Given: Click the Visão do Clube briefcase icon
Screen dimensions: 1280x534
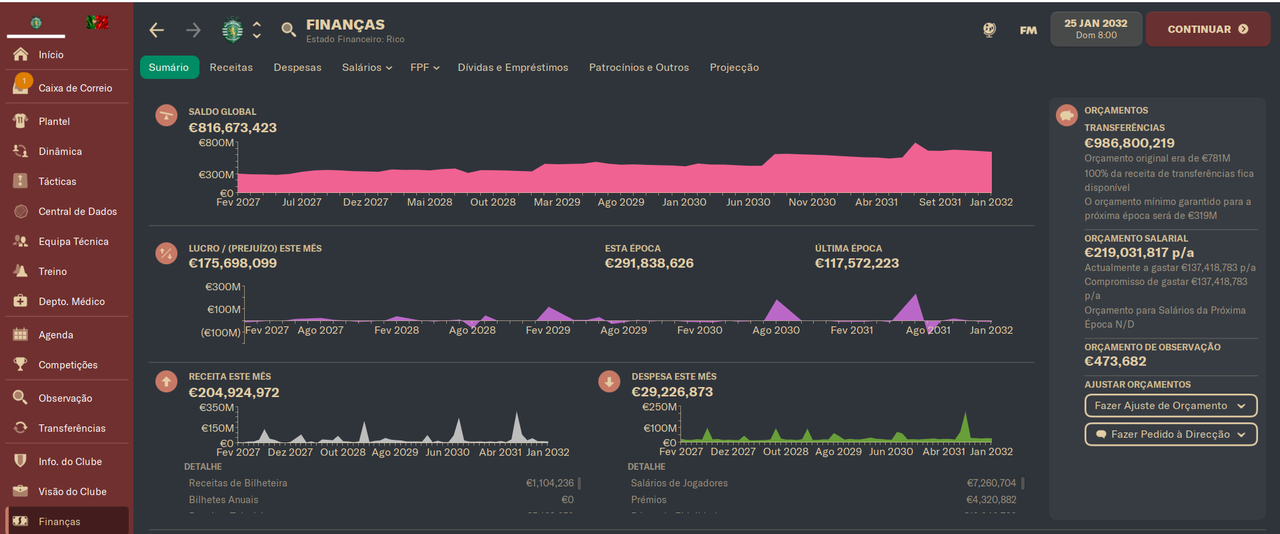Looking at the screenshot, I should [x=20, y=491].
